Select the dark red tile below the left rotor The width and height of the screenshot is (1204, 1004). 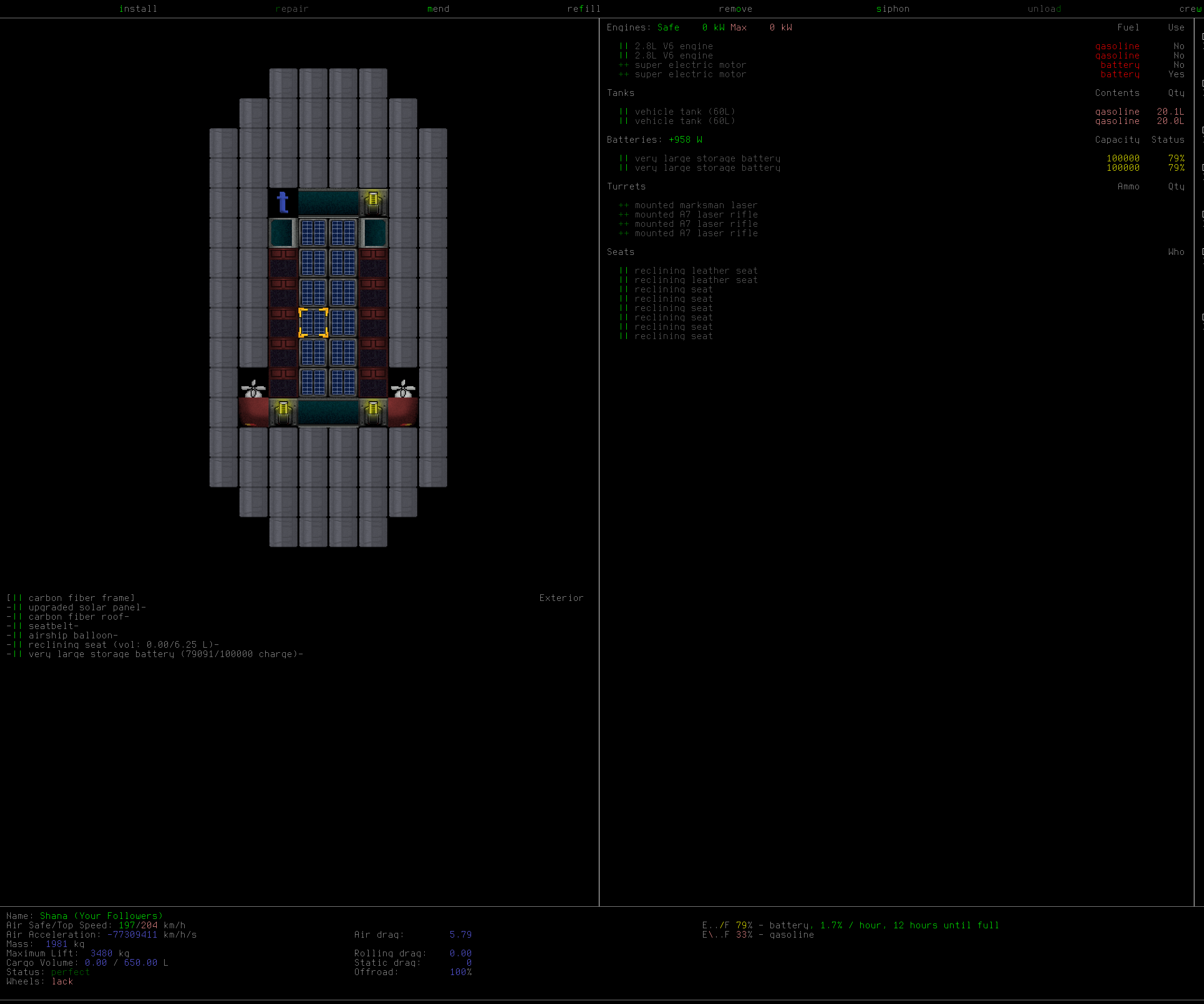[254, 412]
